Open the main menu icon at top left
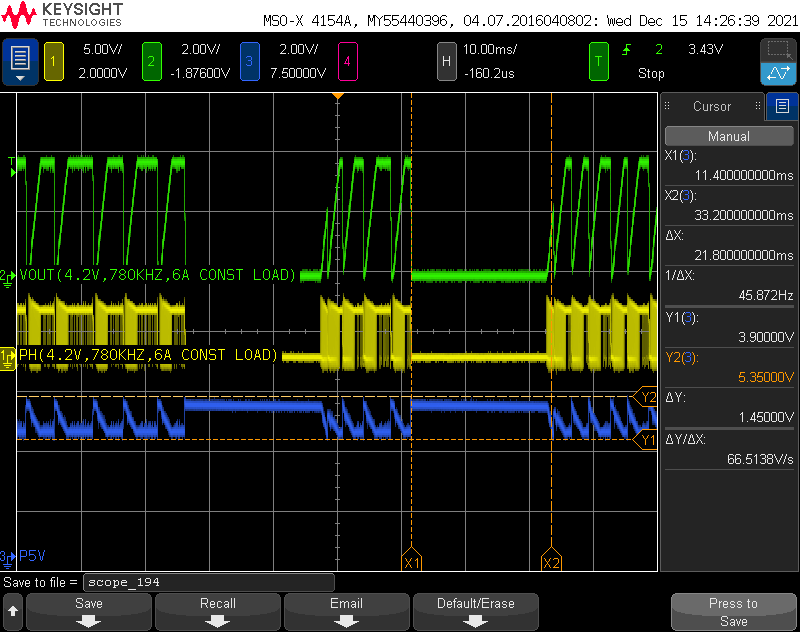 (20, 62)
